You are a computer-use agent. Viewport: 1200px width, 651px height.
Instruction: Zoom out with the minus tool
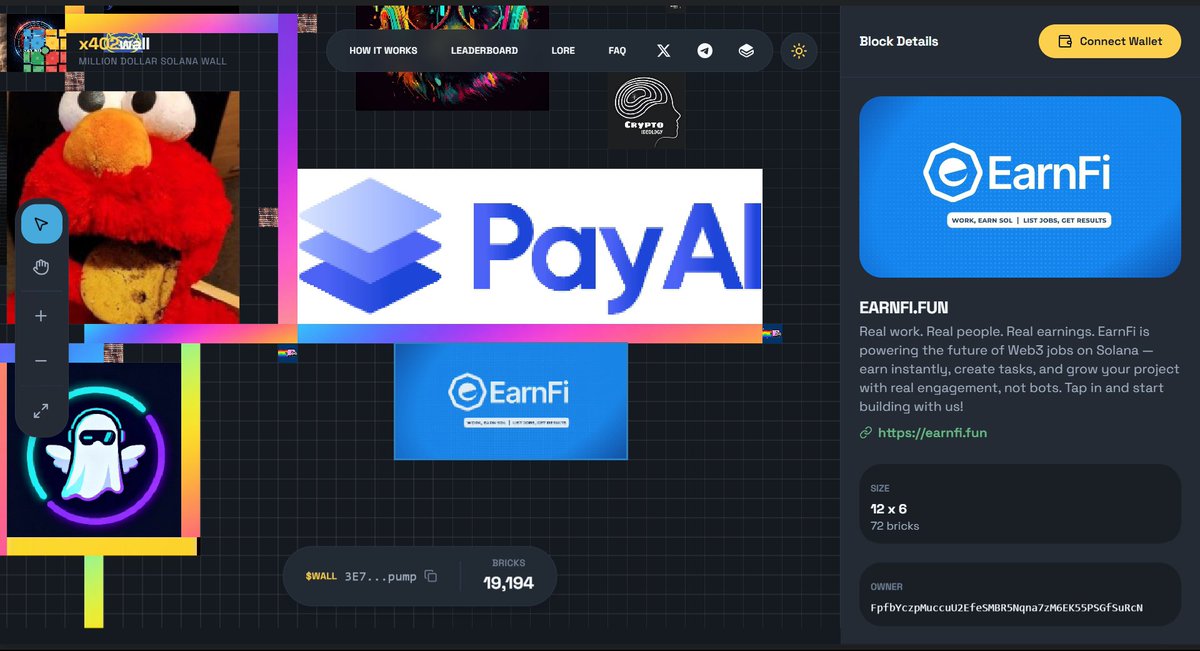coord(41,361)
